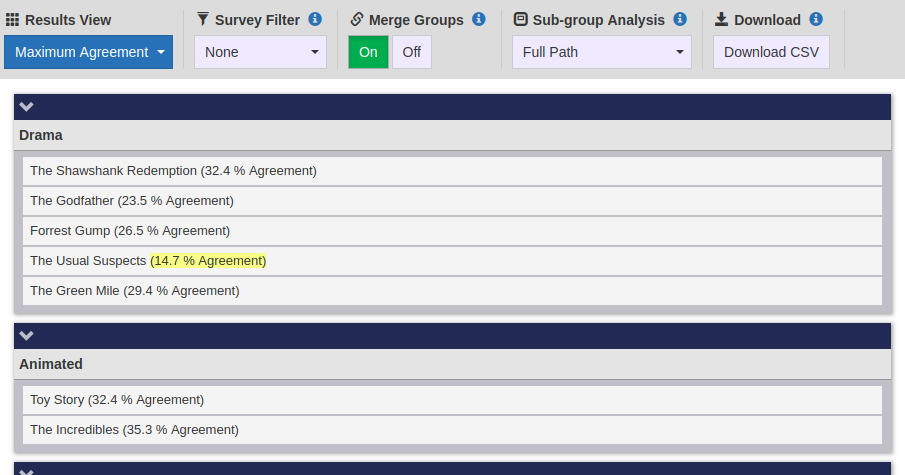The width and height of the screenshot is (905, 475).
Task: Click the Sub-group Analysis info icon
Action: click(680, 19)
